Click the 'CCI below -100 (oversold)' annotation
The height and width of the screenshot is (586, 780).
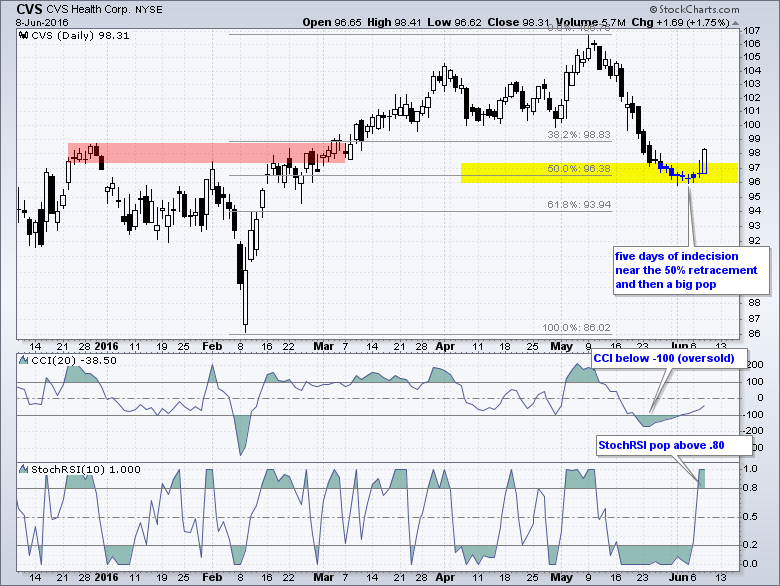point(670,358)
